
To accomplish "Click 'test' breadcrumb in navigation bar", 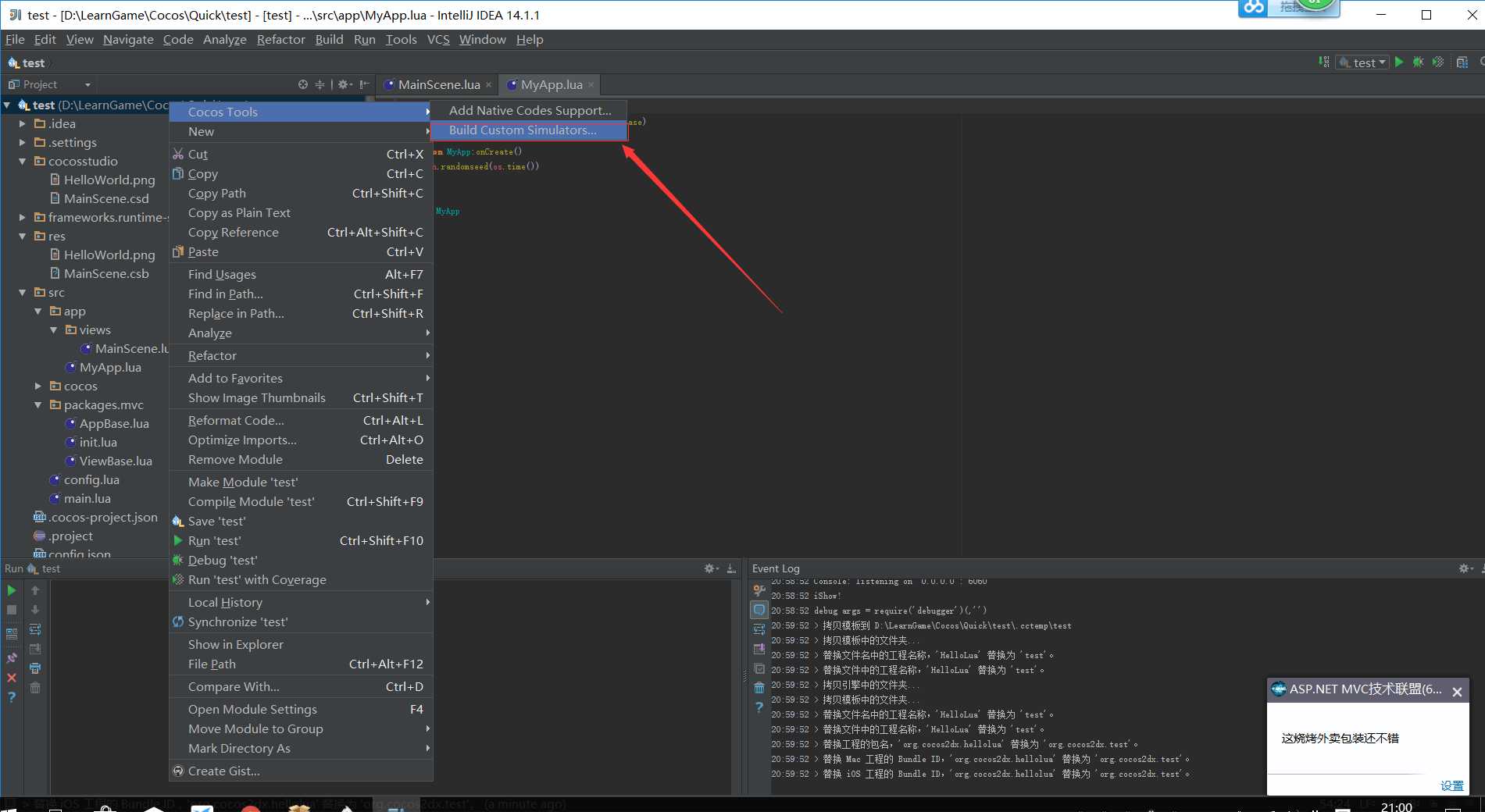I will pyautogui.click(x=27, y=63).
